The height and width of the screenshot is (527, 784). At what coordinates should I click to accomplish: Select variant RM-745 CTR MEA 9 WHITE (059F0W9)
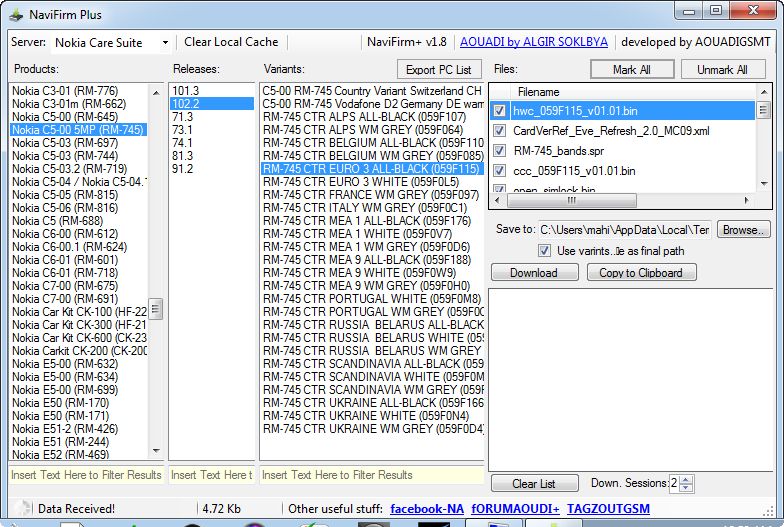[372, 272]
